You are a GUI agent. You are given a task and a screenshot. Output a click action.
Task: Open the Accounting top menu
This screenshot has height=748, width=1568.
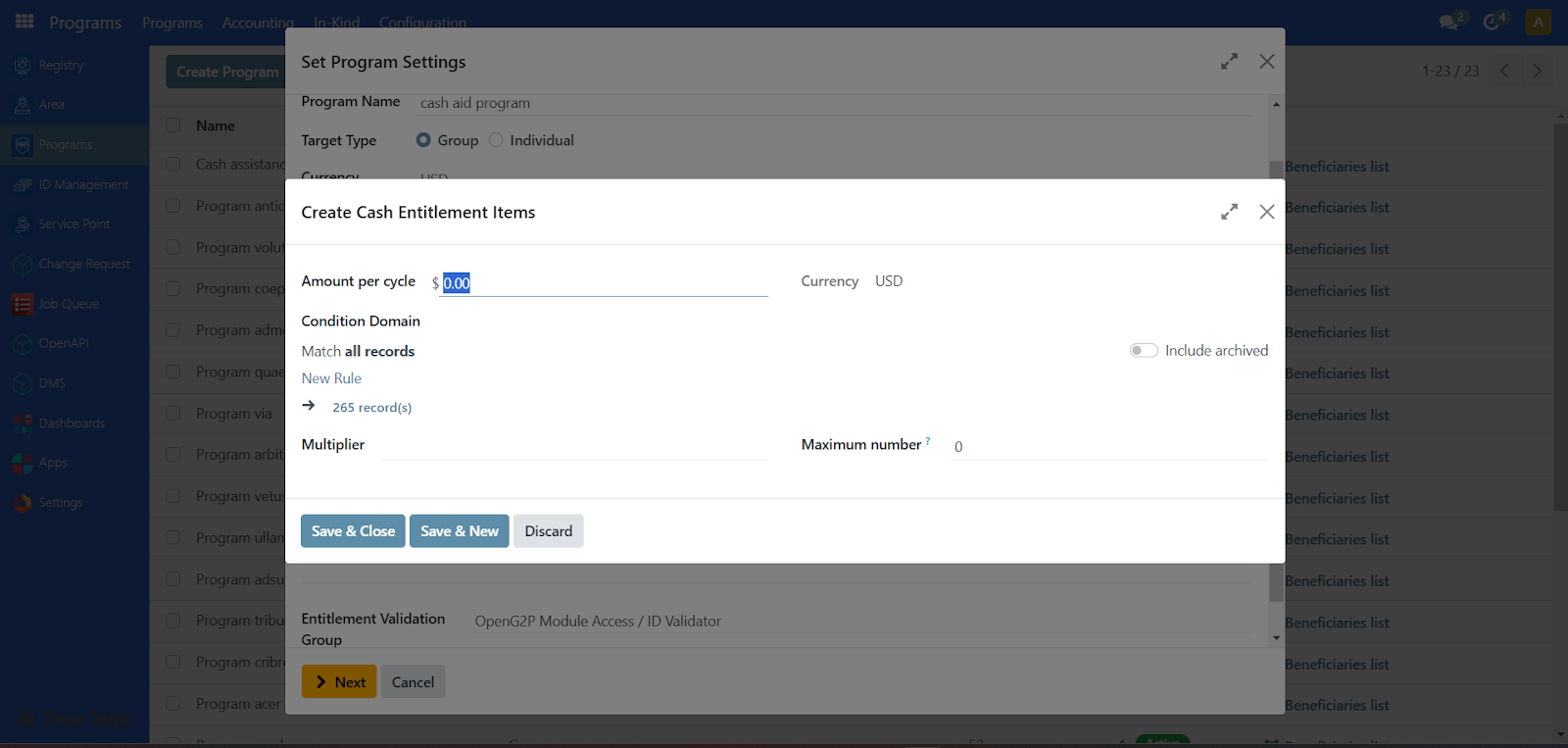[258, 23]
